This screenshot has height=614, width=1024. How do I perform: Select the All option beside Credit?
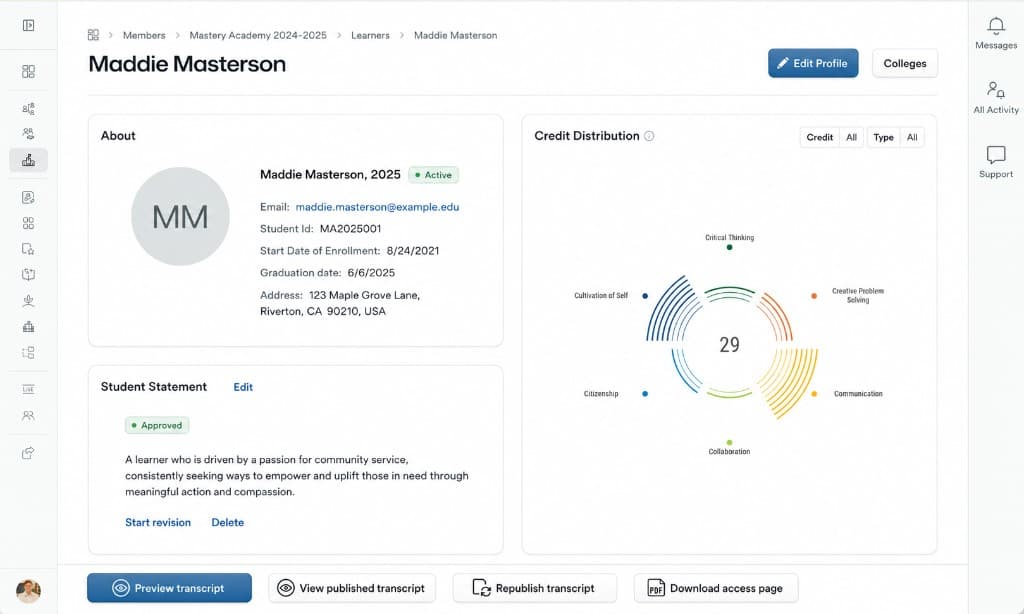coord(852,137)
